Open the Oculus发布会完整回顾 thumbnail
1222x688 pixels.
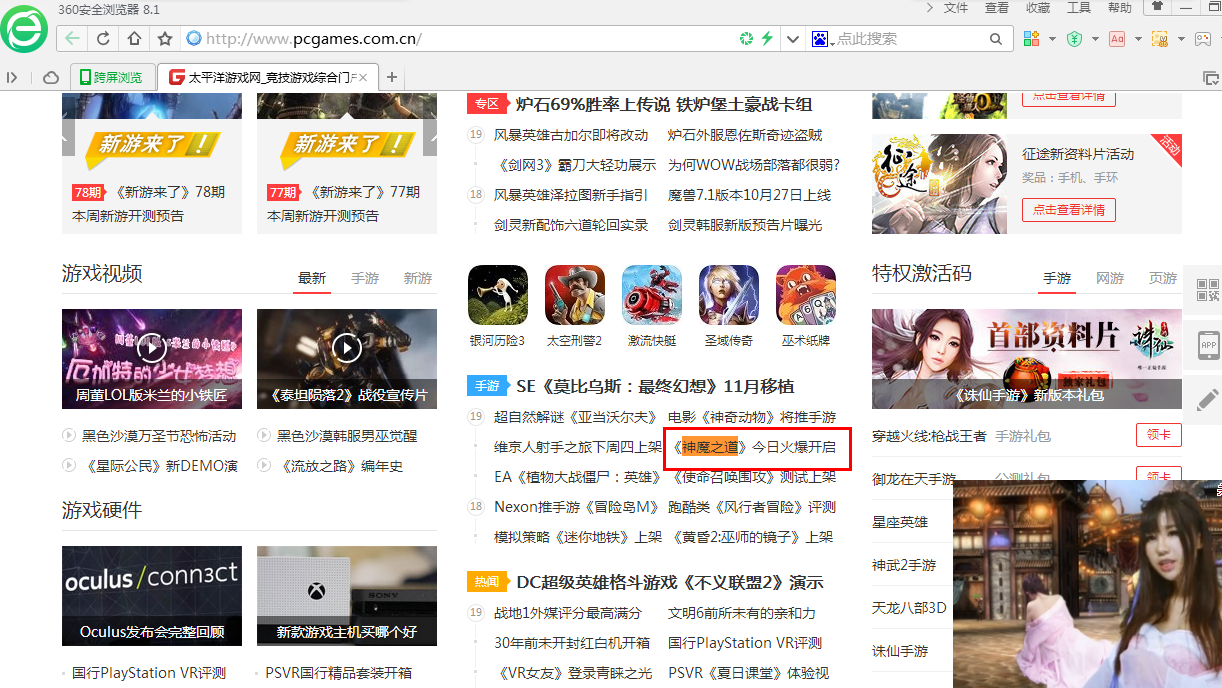(x=152, y=594)
